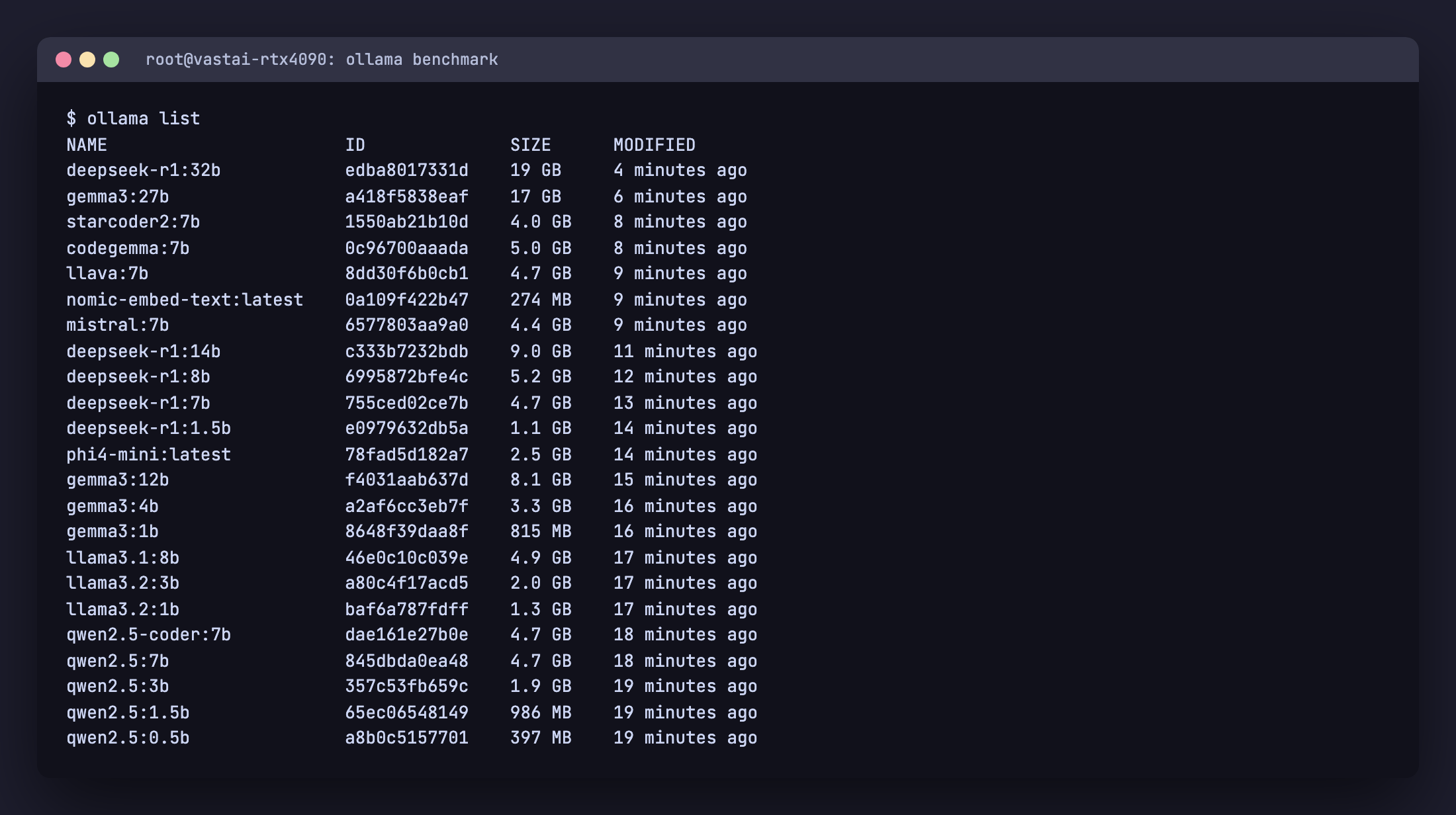This screenshot has width=1456, height=815.
Task: Click the '1.1 GB' size value
Action: tap(541, 428)
